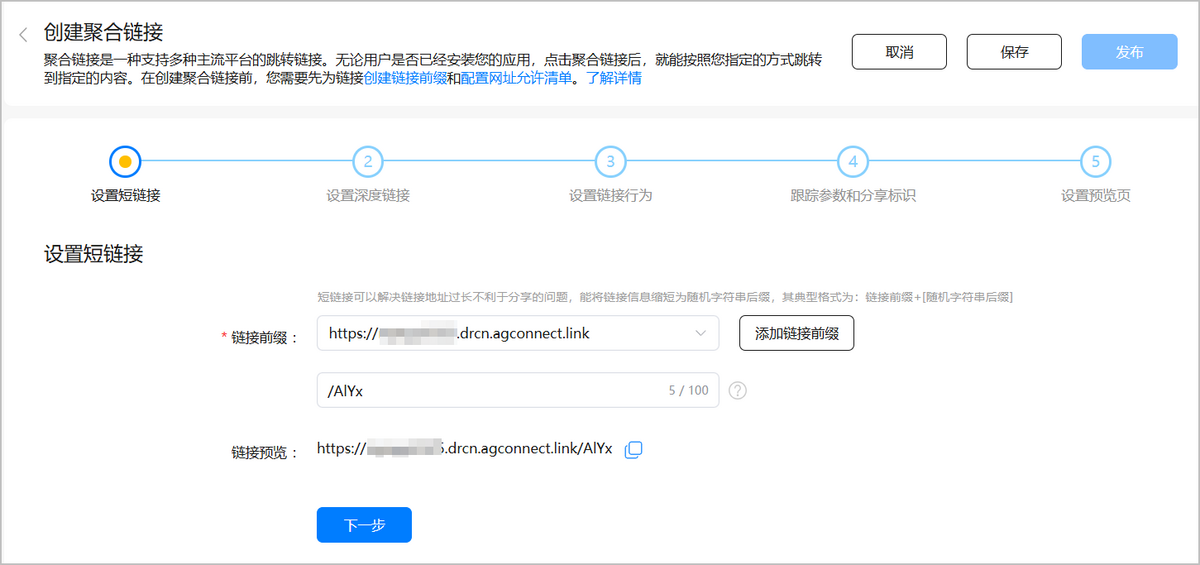This screenshot has height=565, width=1200.
Task: Open the drcn.agconnect.link prefix combo box
Action: (500, 334)
